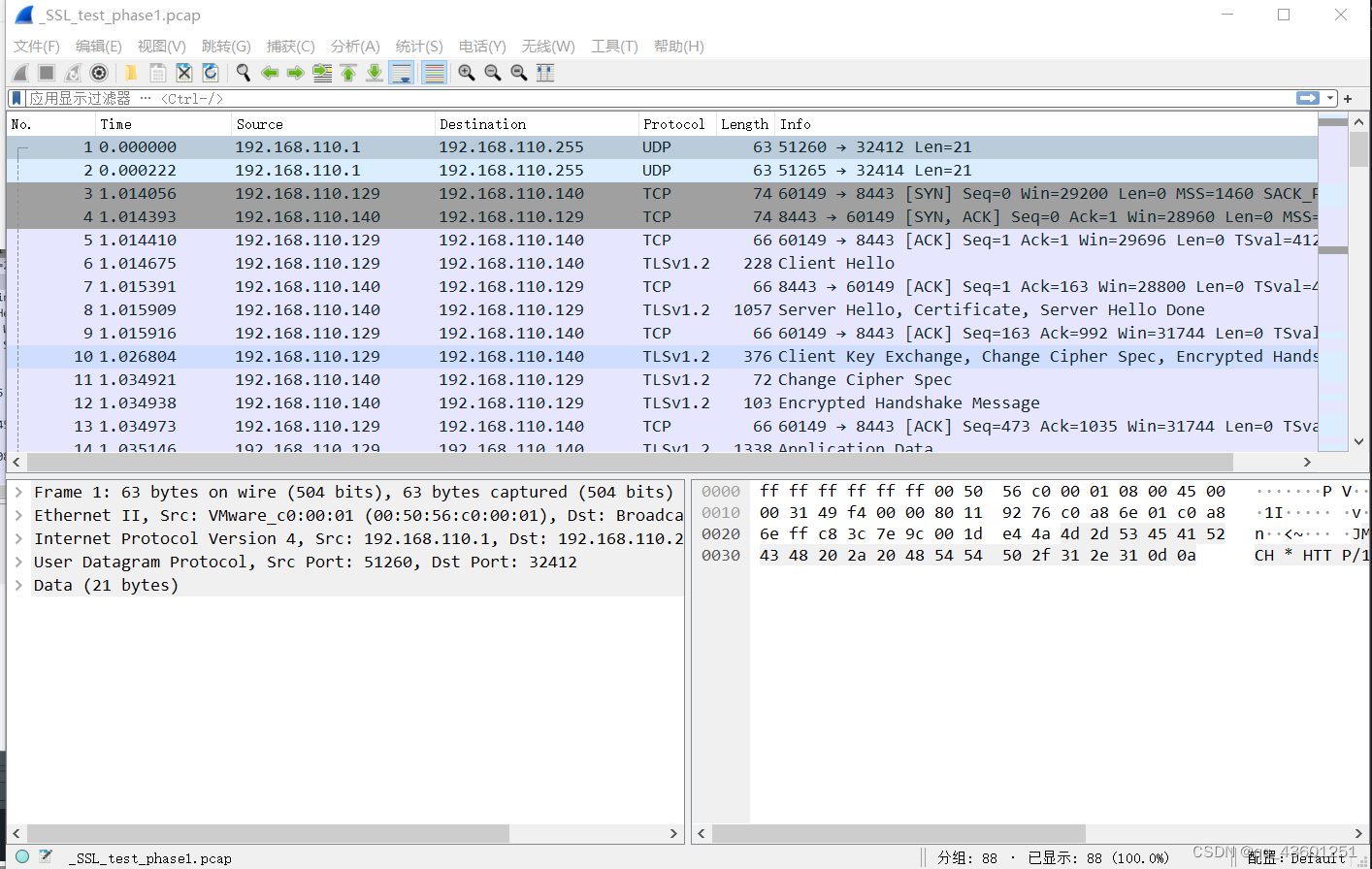The width and height of the screenshot is (1372, 869).
Task: Open the 帮助(H) menu
Action: [x=679, y=46]
